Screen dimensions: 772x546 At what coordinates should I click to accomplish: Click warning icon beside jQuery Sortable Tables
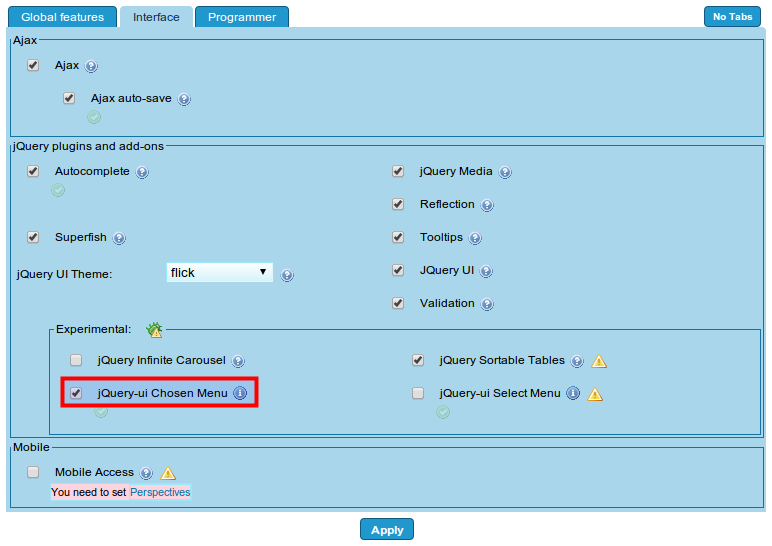pyautogui.click(x=599, y=362)
